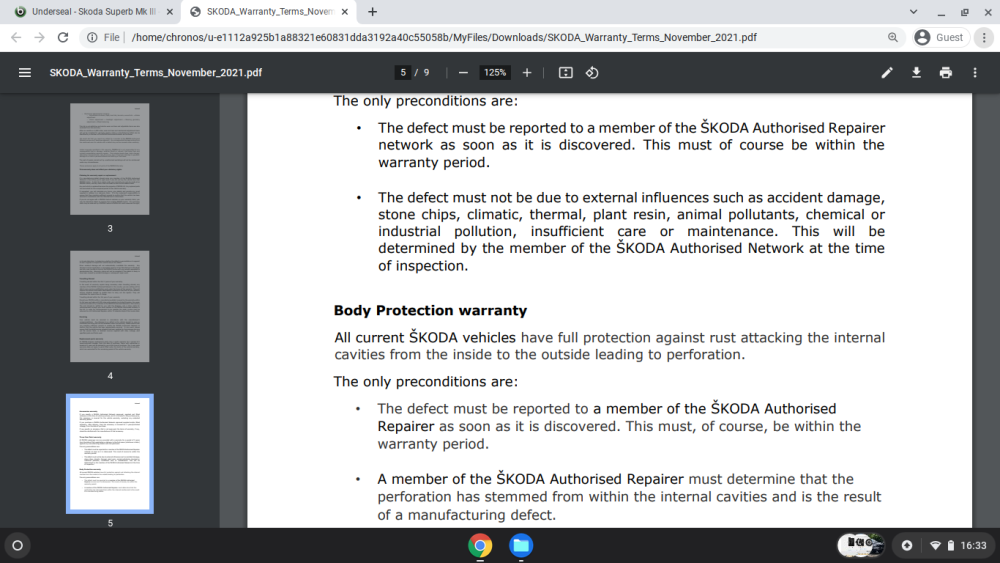Zoom out with the minus icon
Screen dimensions: 1000x563
[x=464, y=73]
